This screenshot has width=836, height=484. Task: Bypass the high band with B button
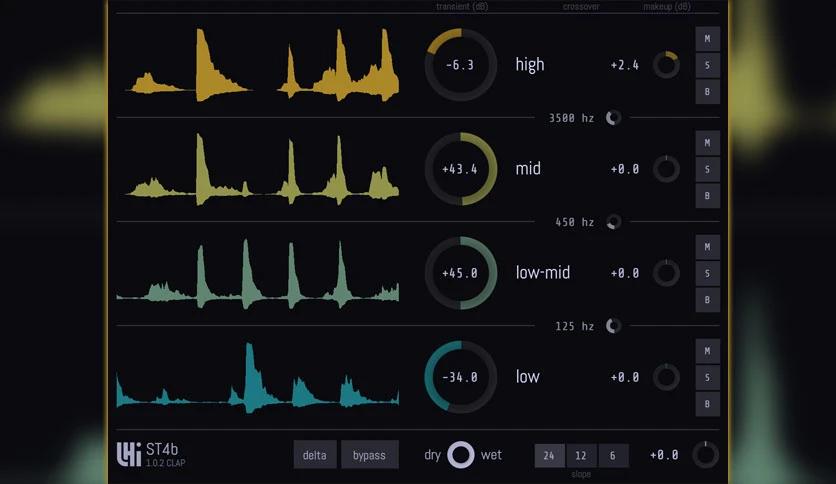[x=708, y=91]
